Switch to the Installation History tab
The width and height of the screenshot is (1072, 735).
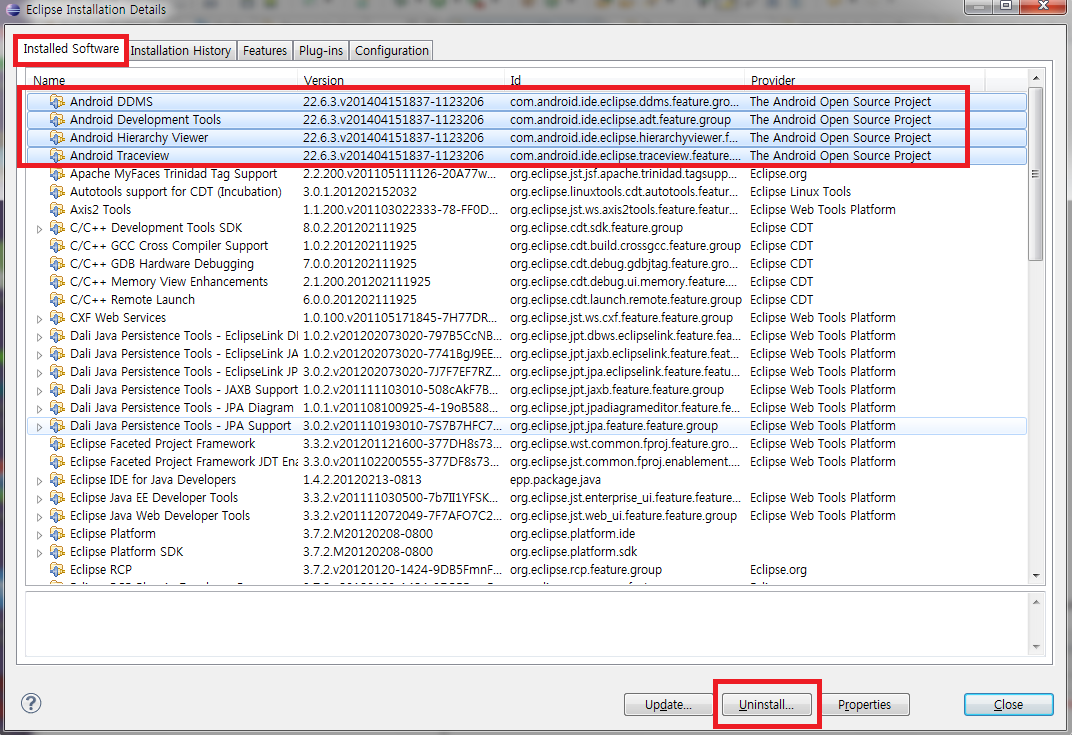[181, 50]
